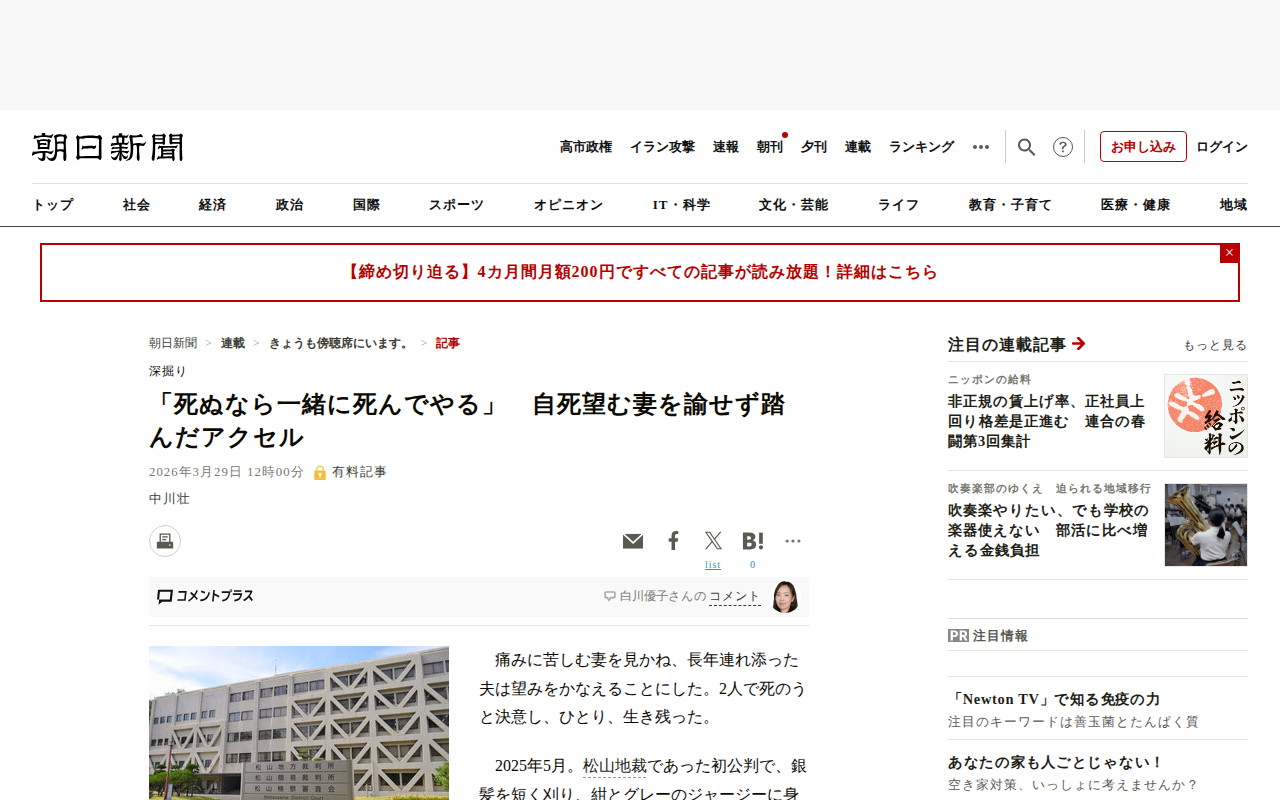
Task: Click the 吹奏楽部のゆくえ series label
Action: 1049,489
